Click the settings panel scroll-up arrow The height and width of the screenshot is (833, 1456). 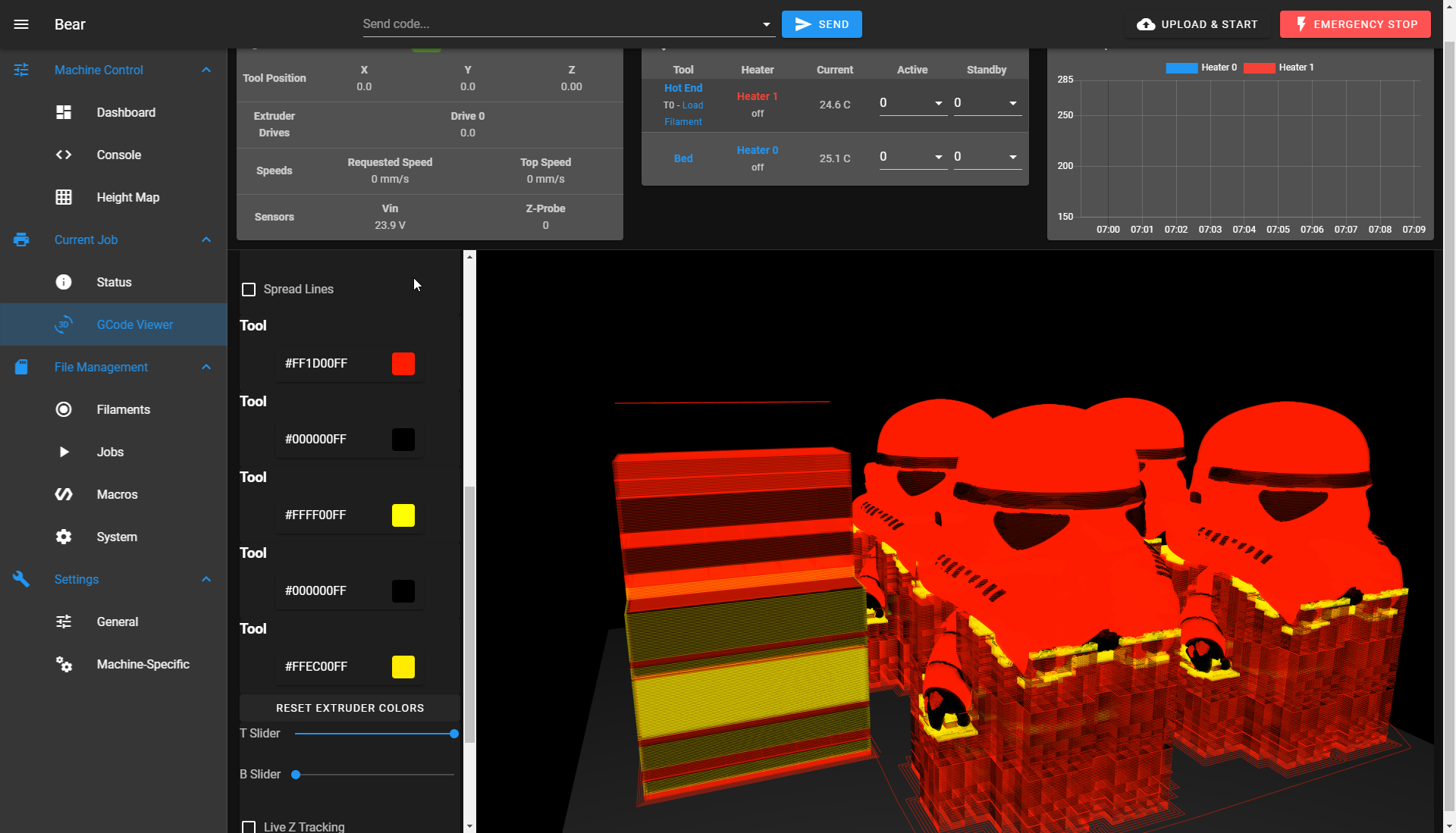point(469,257)
